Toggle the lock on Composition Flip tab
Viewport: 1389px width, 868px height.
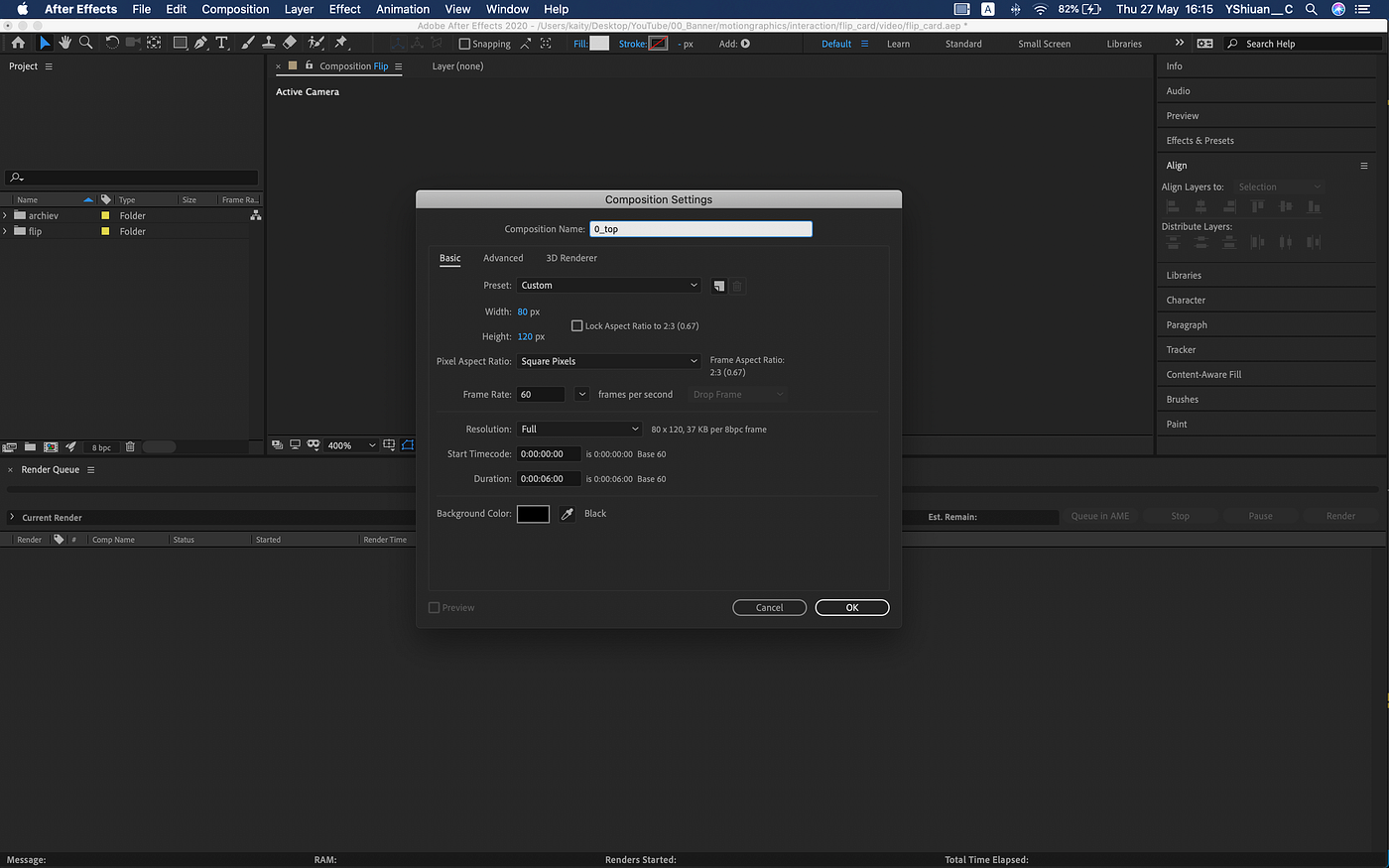tap(310, 65)
